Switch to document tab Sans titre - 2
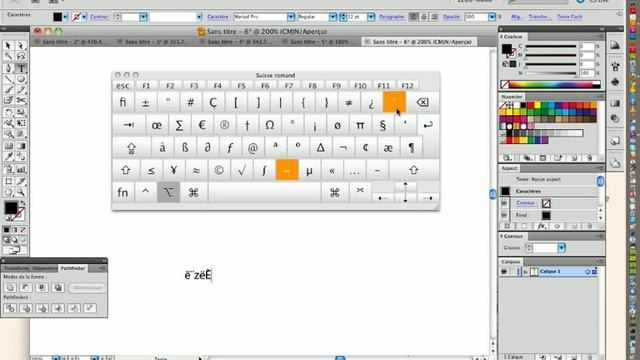Viewport: 640px width, 360px height. 73,42
